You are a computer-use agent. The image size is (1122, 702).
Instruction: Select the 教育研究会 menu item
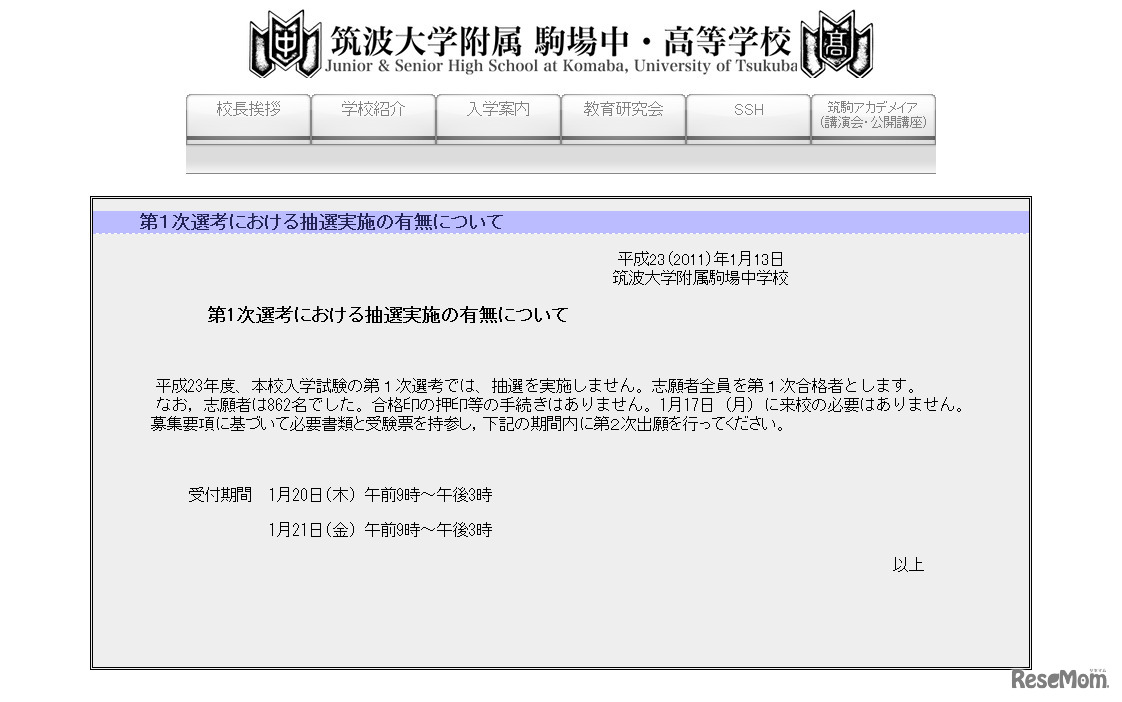click(623, 112)
